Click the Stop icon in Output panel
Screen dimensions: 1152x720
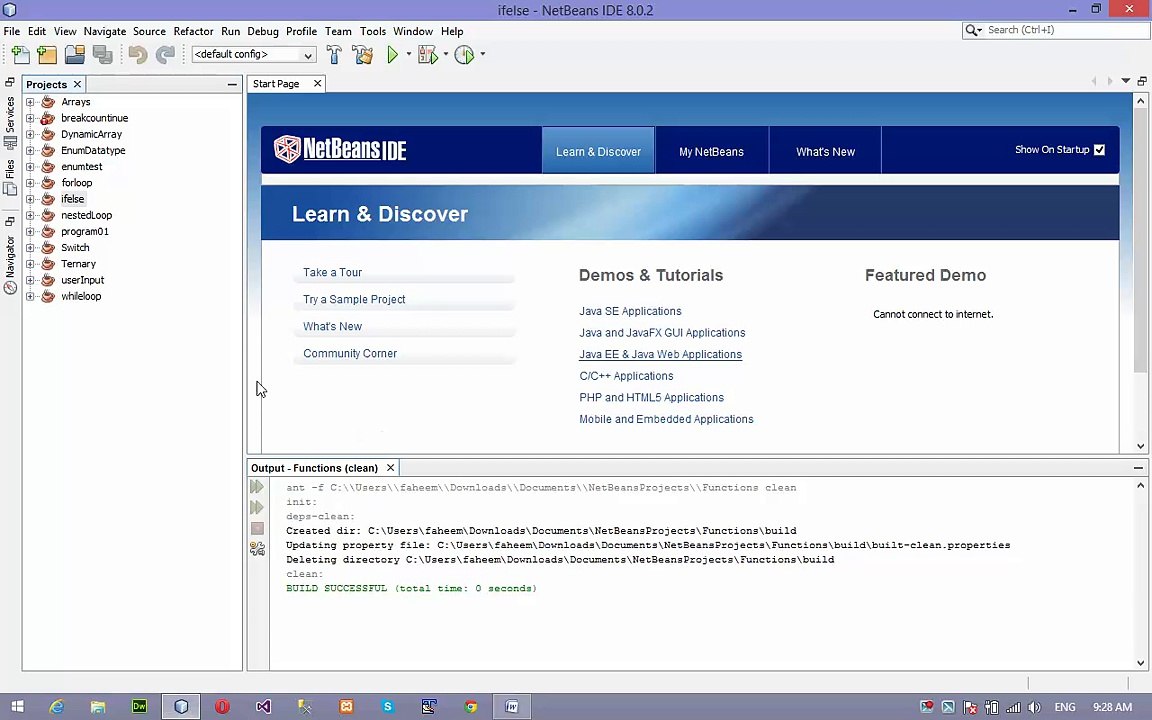point(257,528)
